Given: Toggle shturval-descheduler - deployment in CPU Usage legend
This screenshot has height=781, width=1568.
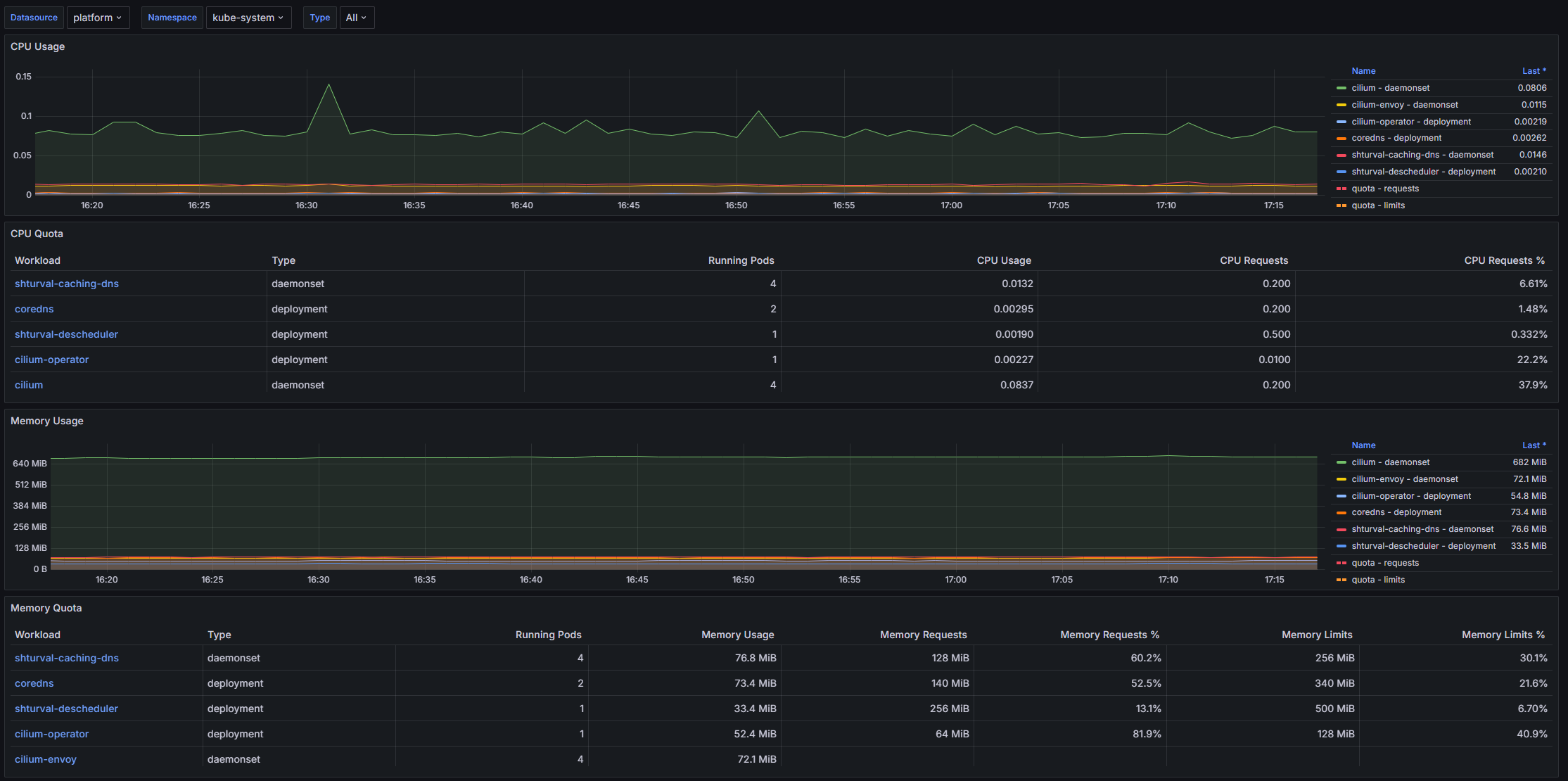Looking at the screenshot, I should (1424, 172).
